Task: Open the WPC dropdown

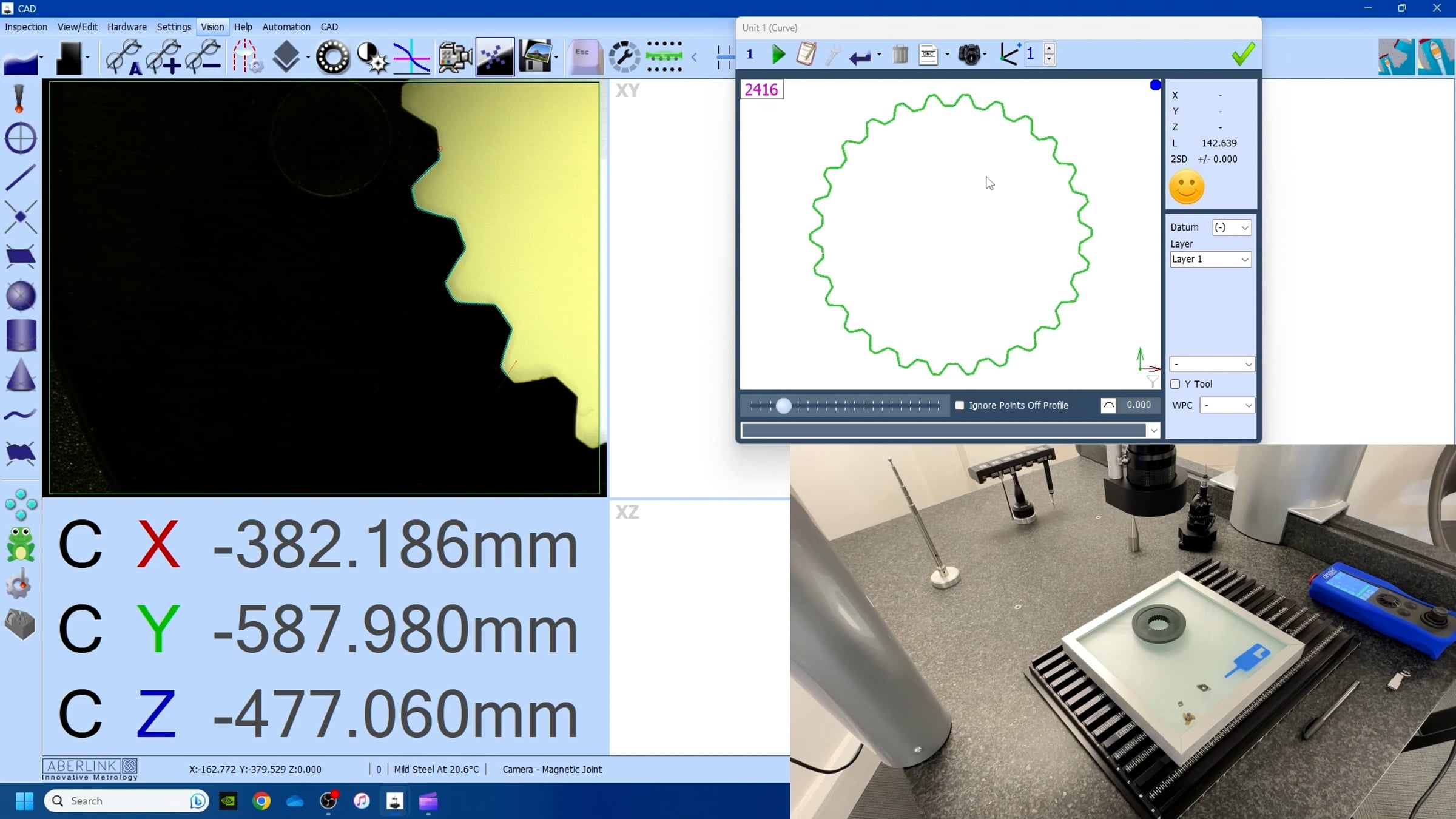Action: coord(1227,405)
